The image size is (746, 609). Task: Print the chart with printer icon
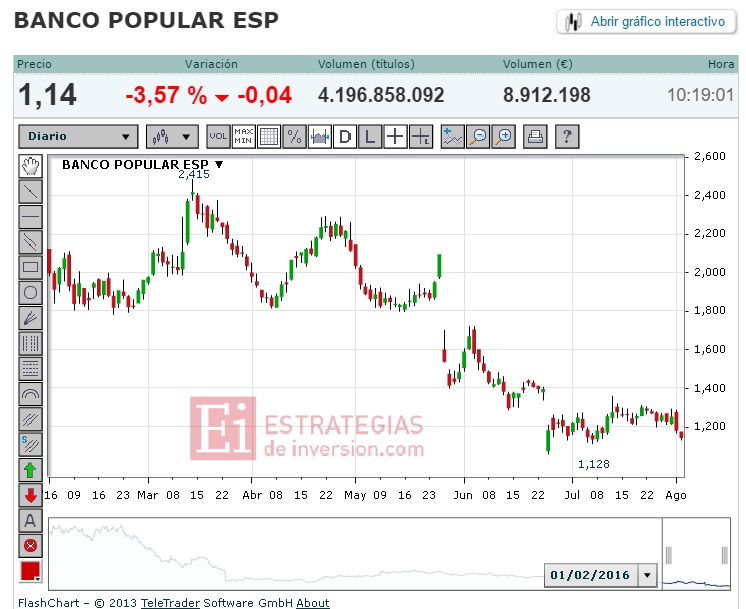[535, 137]
